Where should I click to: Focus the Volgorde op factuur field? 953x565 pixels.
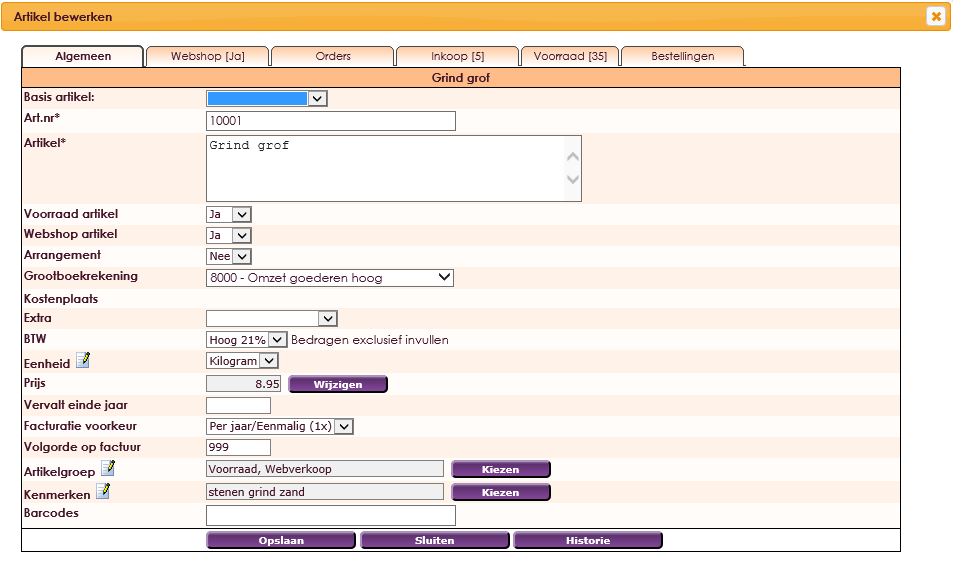[238, 448]
